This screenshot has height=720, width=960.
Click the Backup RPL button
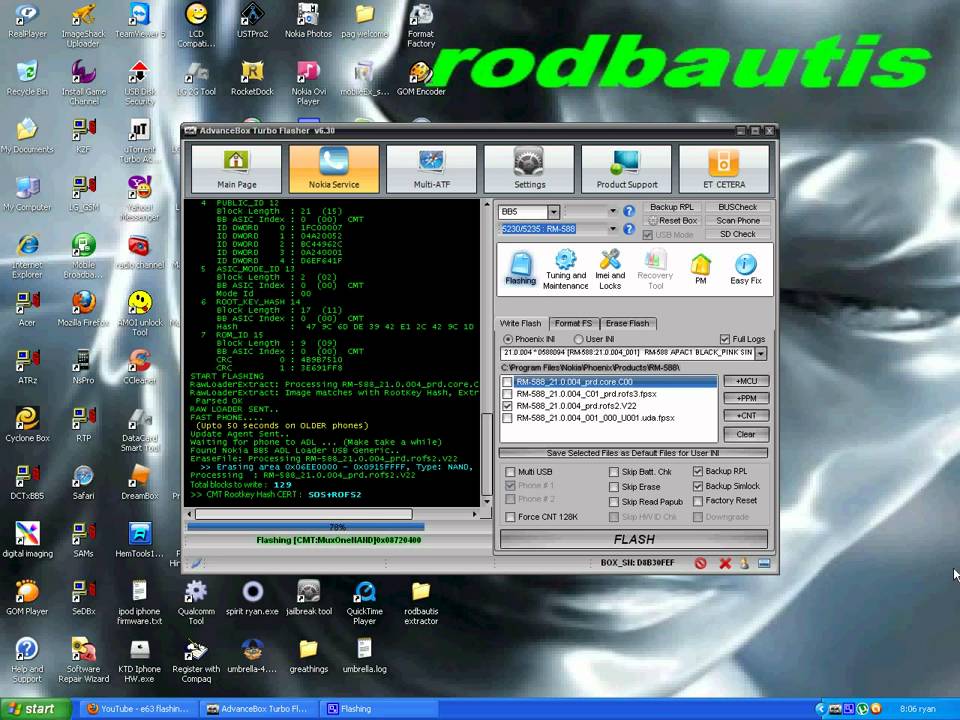[x=672, y=207]
